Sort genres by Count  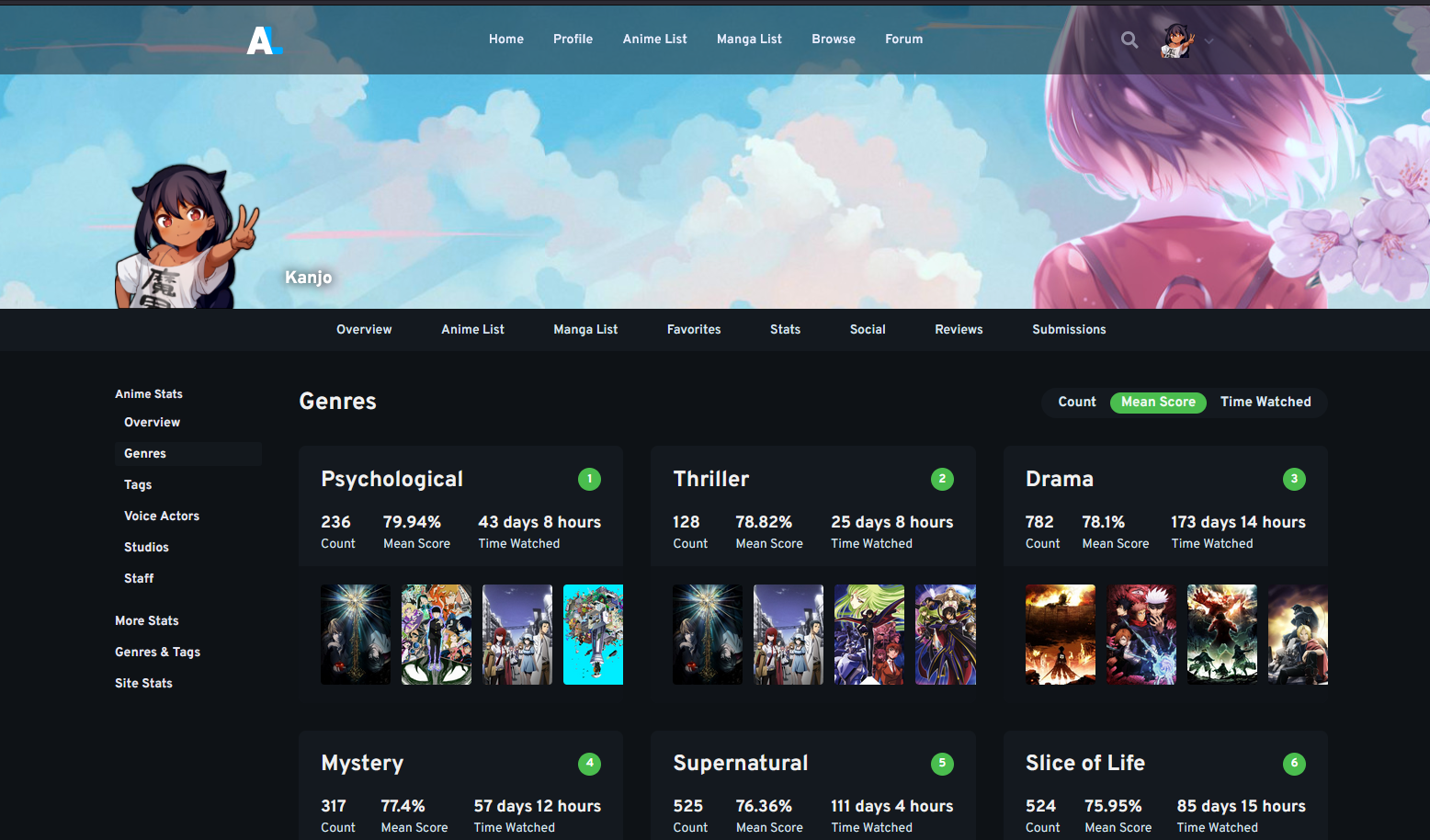coord(1076,402)
